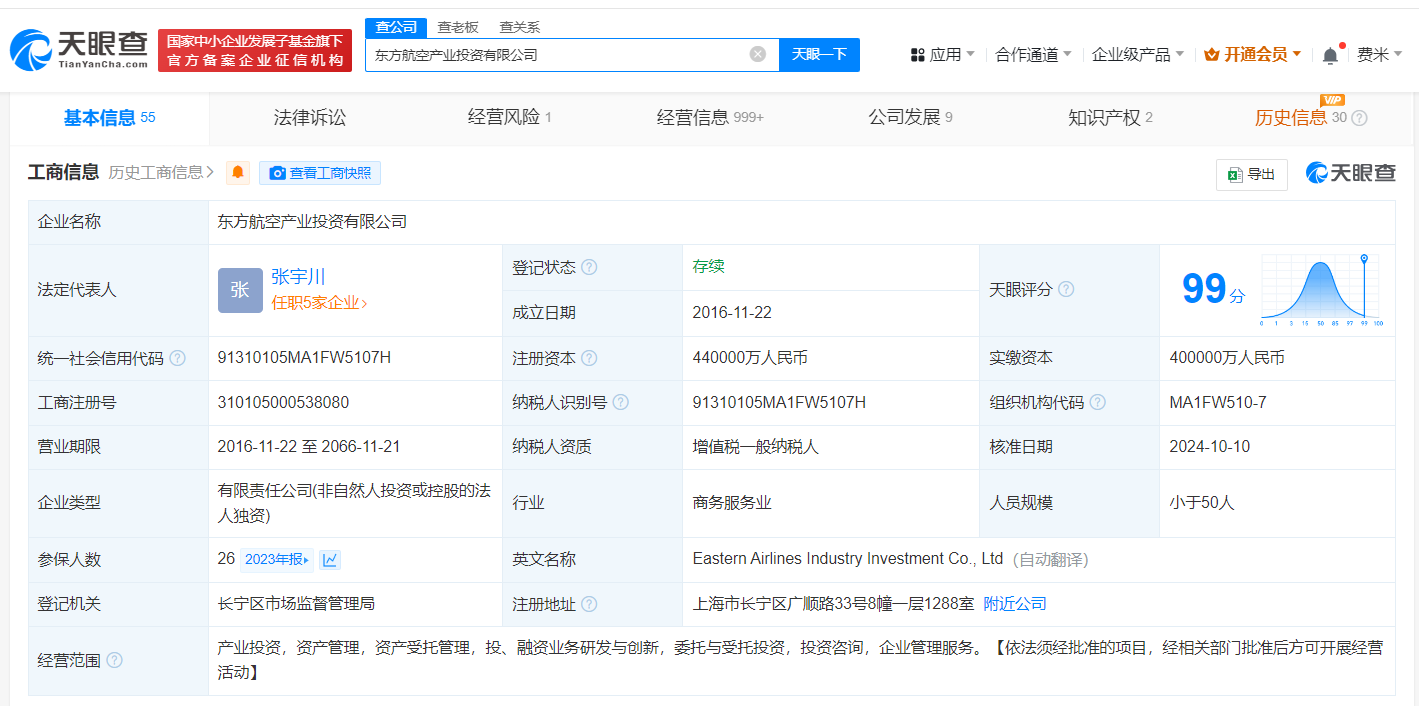
Task: Select the 查老板 search tab
Action: pyautogui.click(x=458, y=27)
